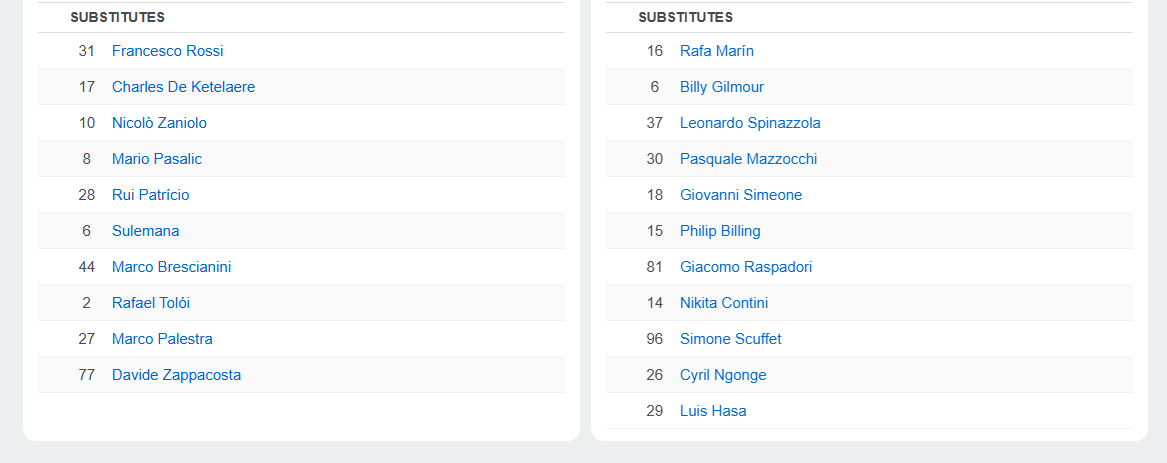The image size is (1167, 463).
Task: Open Luis Hasa player page
Action: point(712,411)
